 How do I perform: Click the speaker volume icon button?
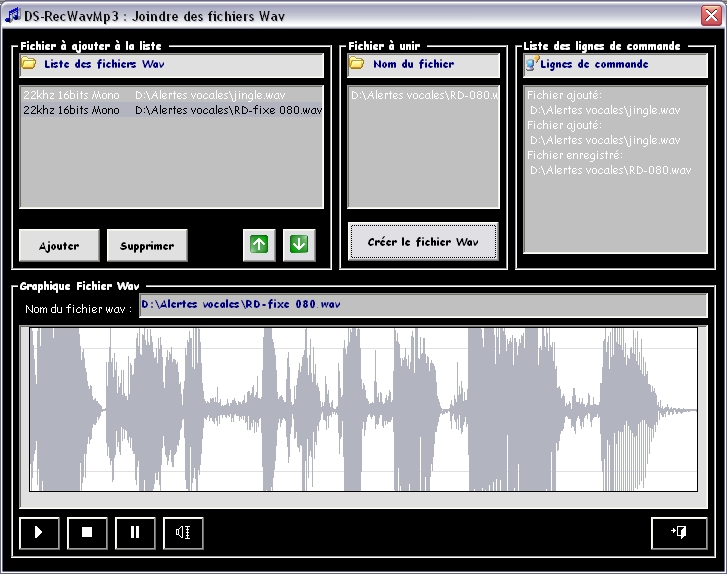point(183,532)
